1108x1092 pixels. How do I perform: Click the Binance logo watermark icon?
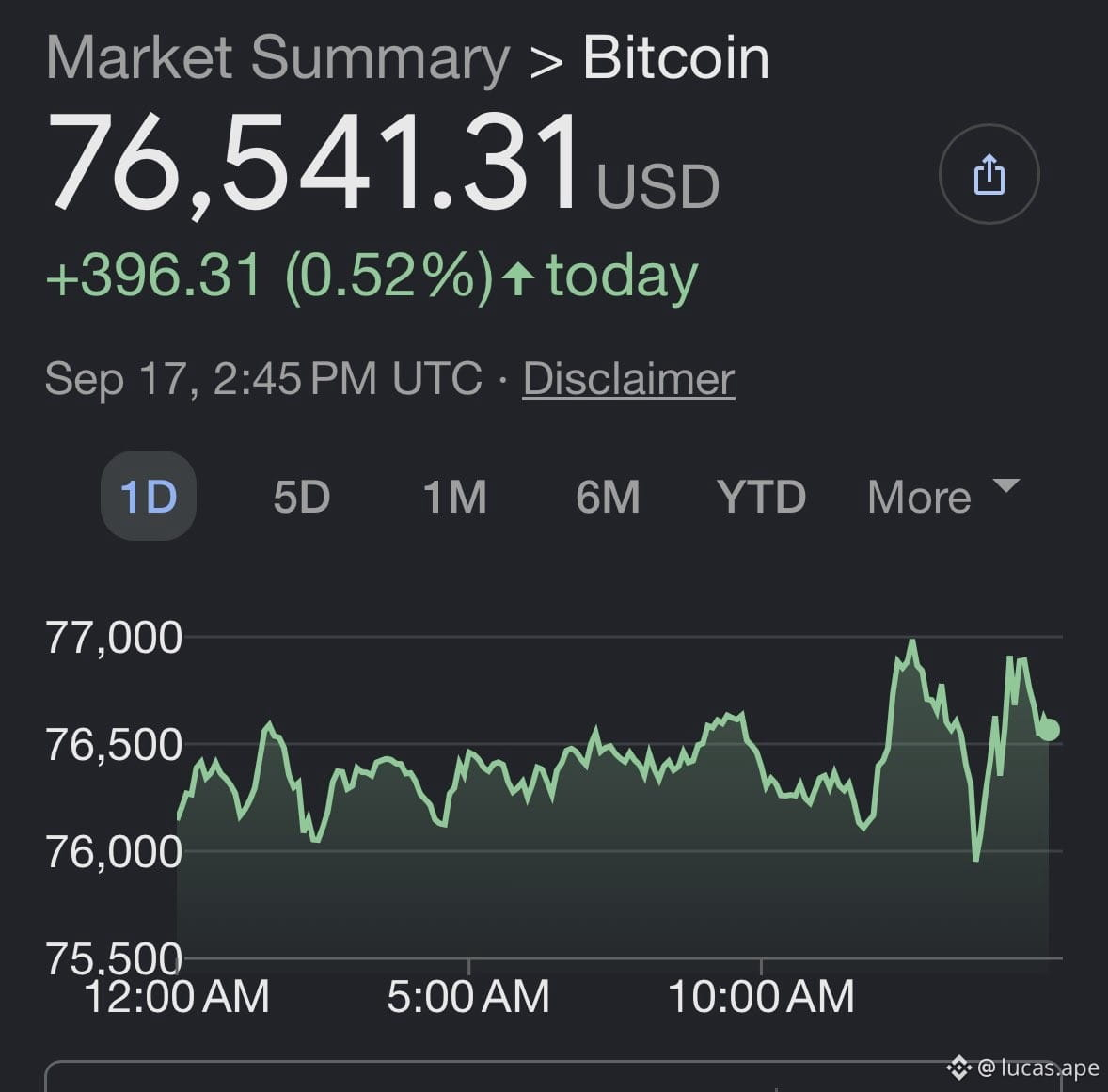point(958,1068)
